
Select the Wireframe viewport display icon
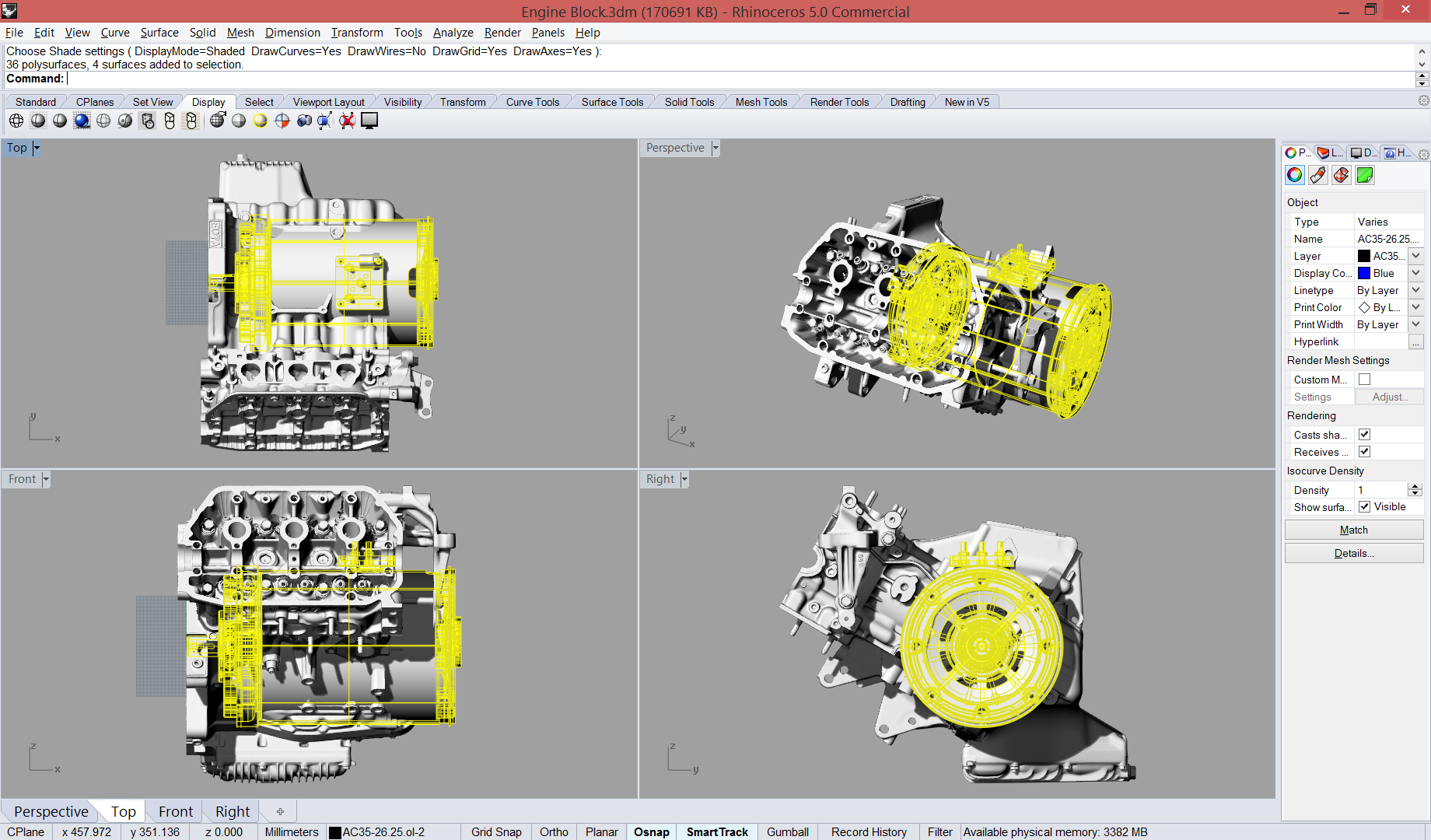click(16, 121)
